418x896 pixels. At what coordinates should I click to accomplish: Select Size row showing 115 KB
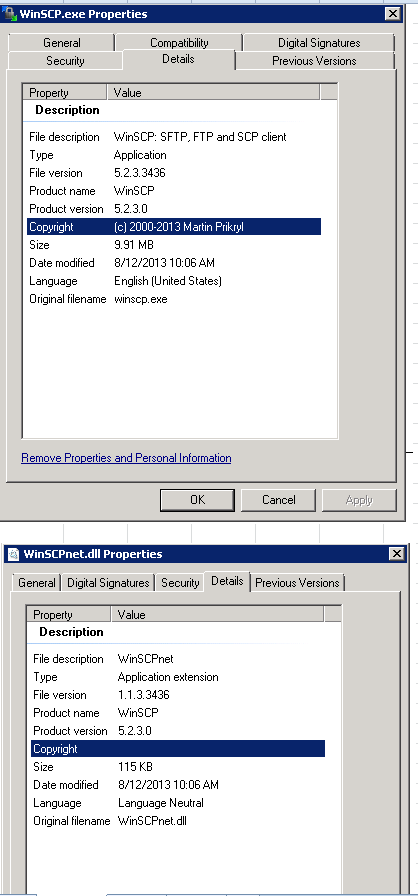click(178, 767)
